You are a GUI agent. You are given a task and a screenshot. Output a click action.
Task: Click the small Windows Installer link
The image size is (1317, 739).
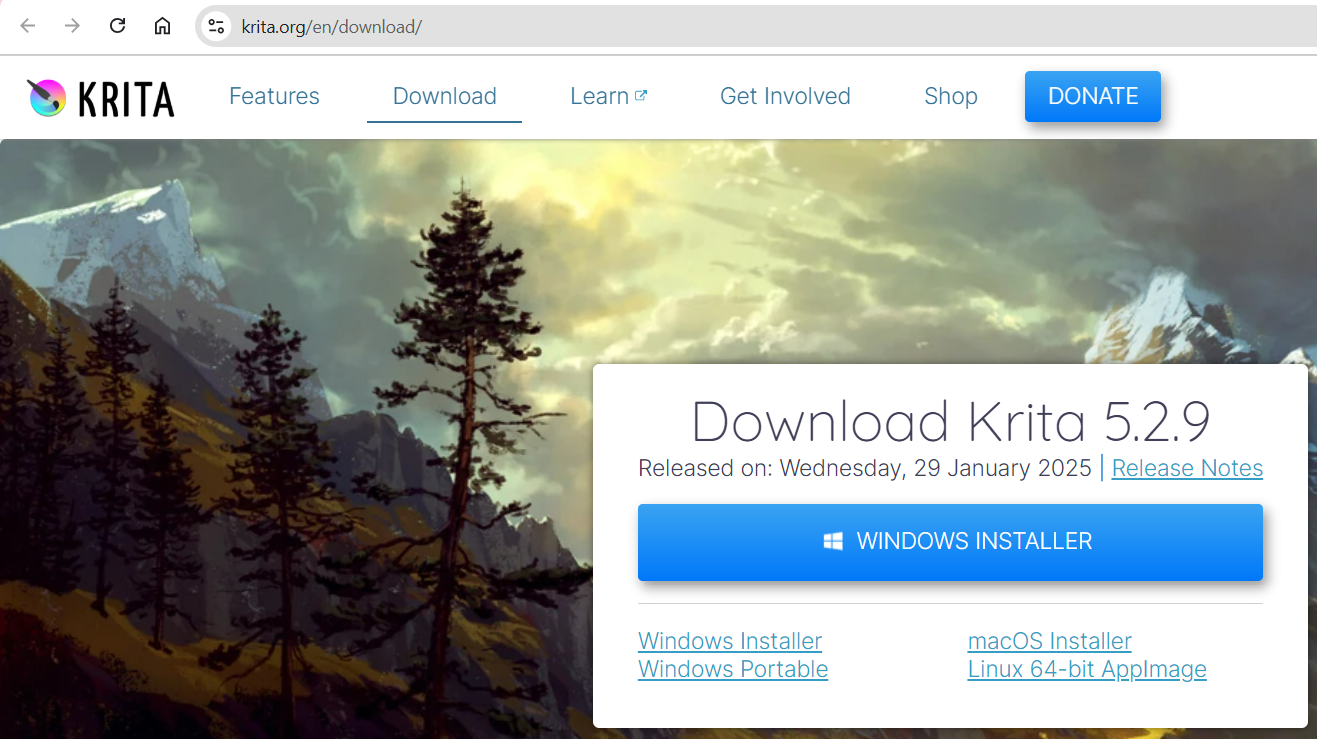coord(730,641)
